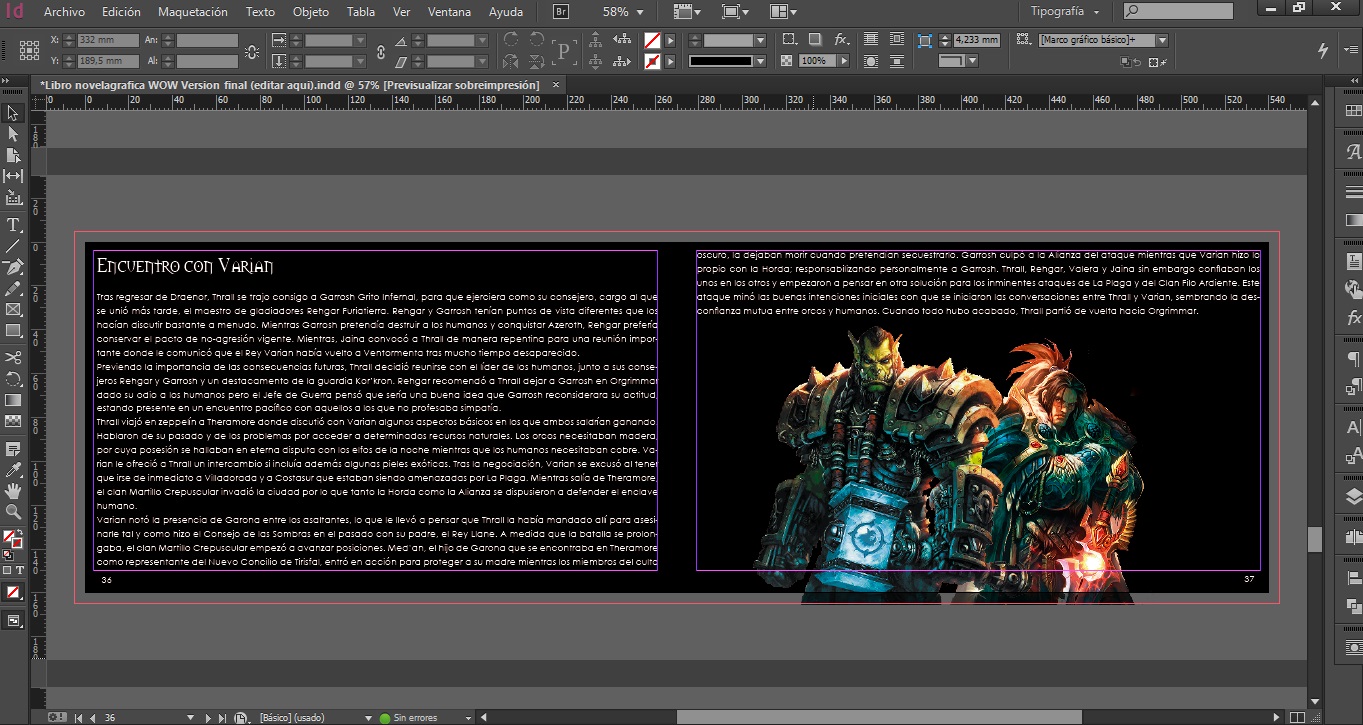Select the Scissors tool
Image resolution: width=1363 pixels, height=725 pixels.
[x=13, y=357]
